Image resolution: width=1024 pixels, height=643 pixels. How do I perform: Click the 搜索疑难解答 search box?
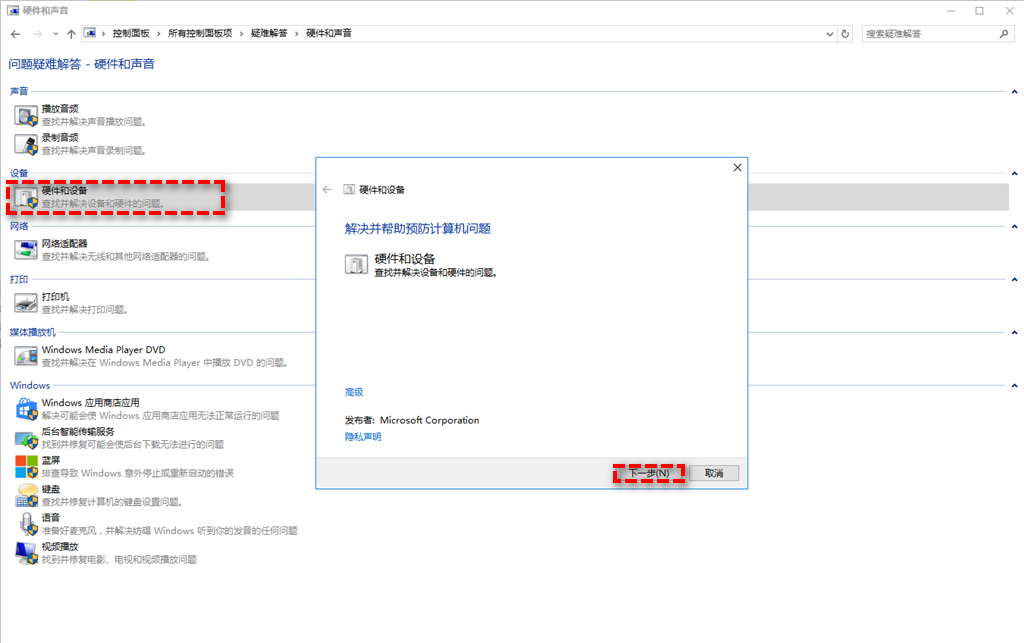click(930, 33)
